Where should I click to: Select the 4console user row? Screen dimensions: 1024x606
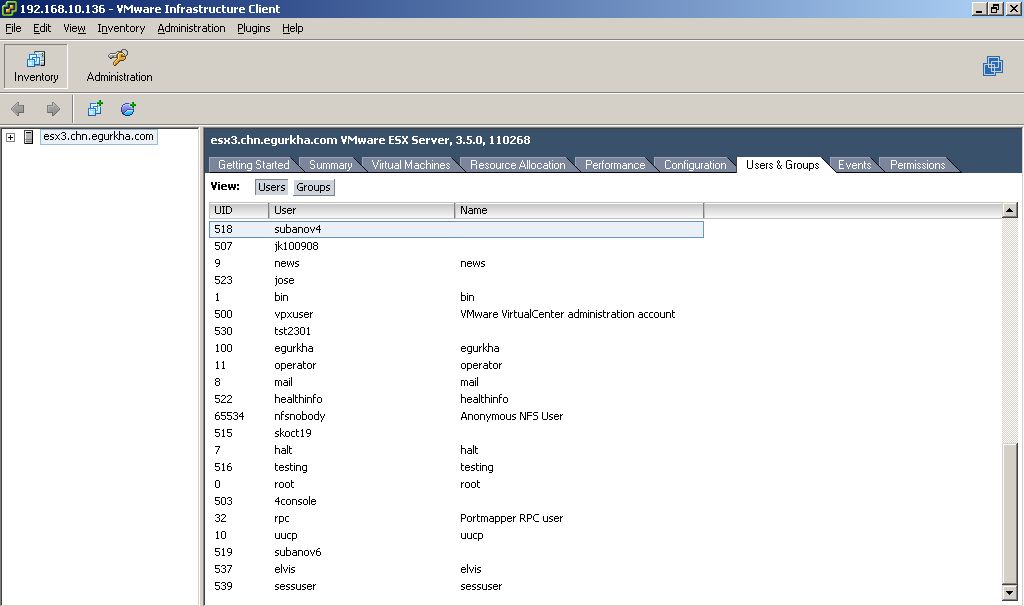click(456, 501)
